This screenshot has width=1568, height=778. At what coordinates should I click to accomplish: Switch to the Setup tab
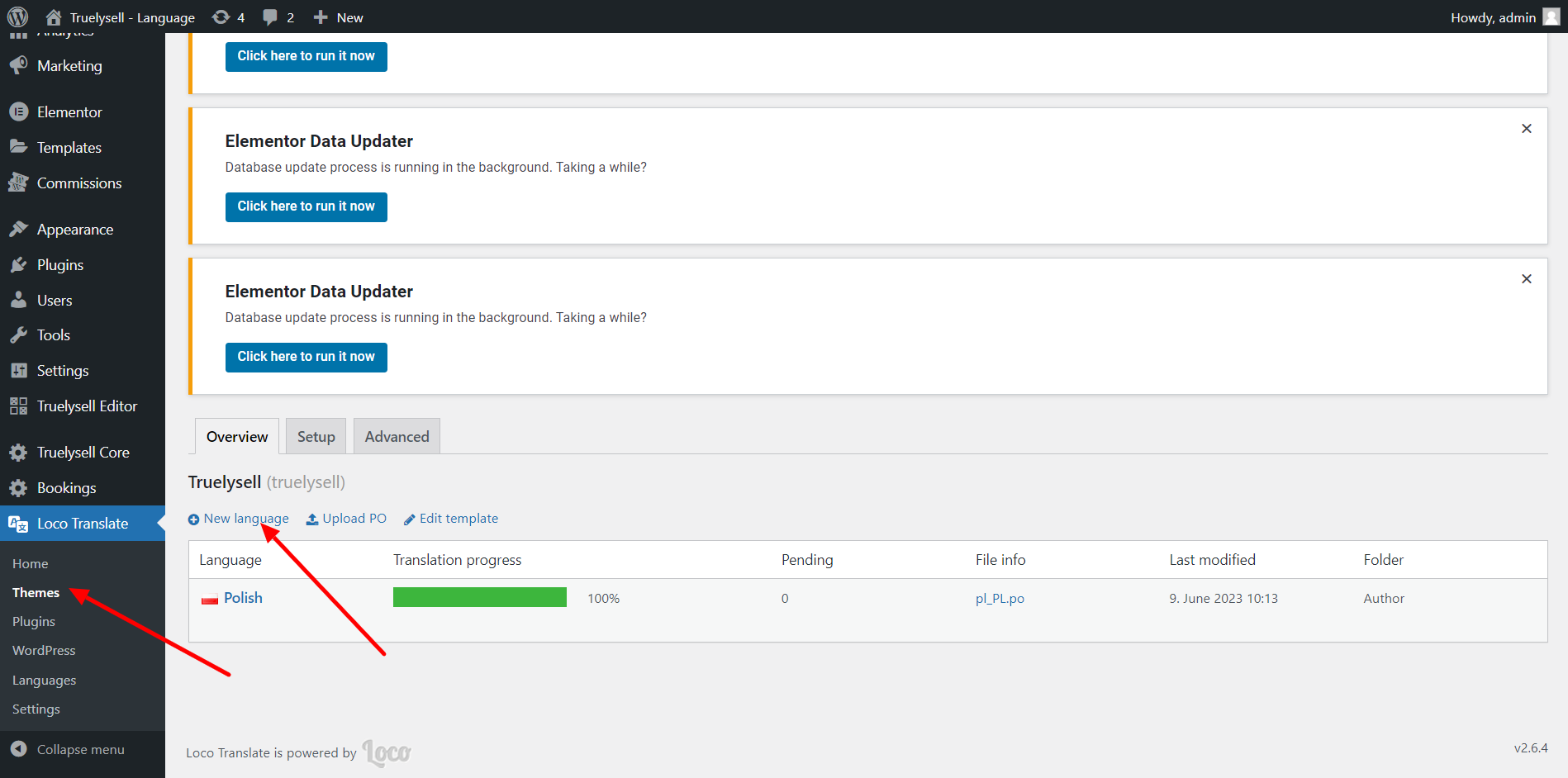tap(316, 437)
